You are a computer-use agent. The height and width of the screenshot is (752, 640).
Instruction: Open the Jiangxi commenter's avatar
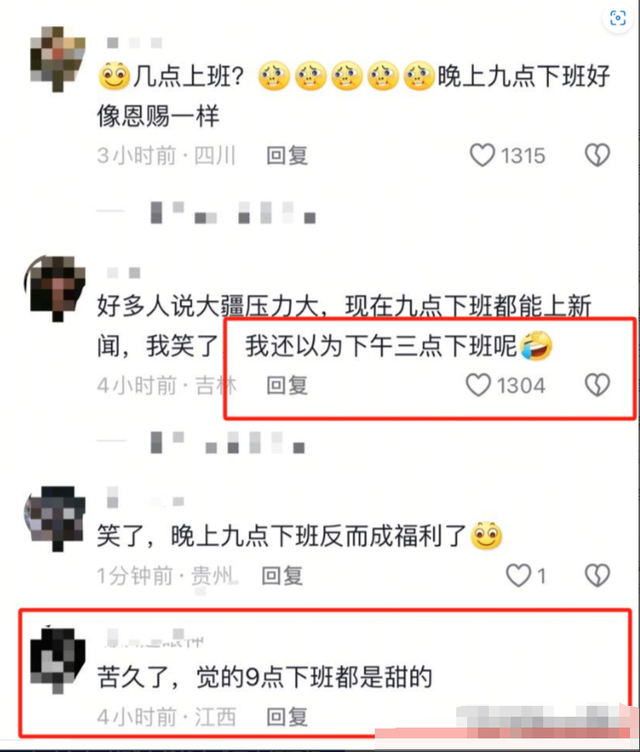click(x=58, y=659)
